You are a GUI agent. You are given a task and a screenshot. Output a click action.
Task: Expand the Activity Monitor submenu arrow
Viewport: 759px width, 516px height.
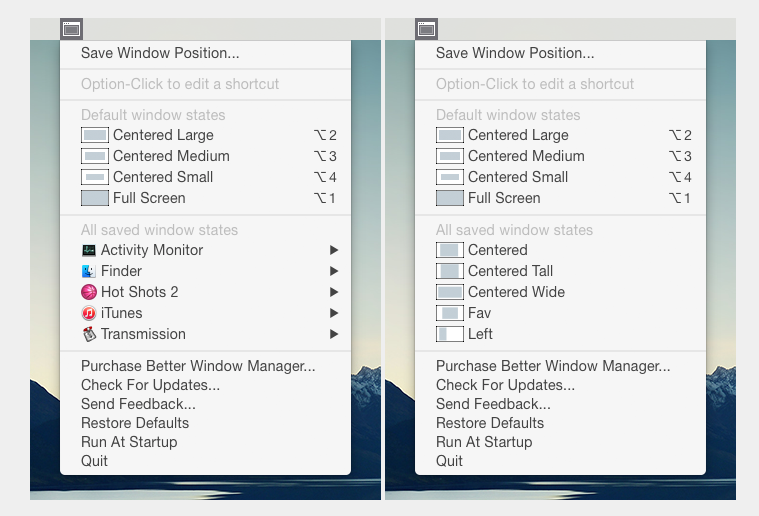[x=334, y=250]
